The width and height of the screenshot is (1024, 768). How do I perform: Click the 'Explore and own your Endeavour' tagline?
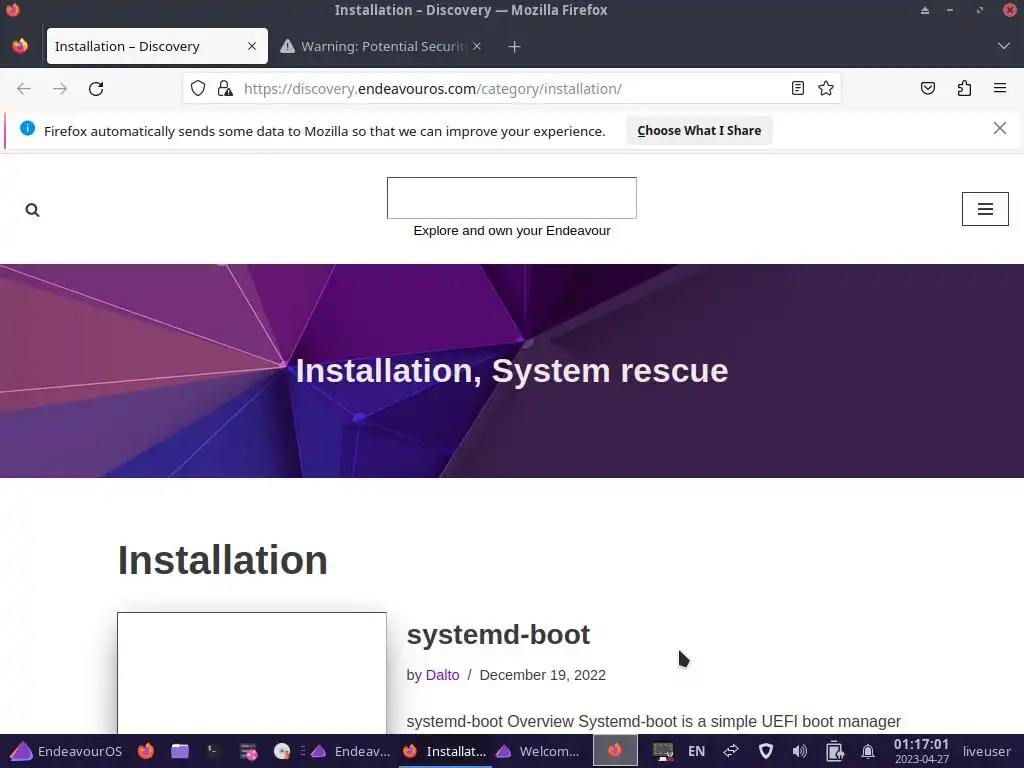click(511, 231)
